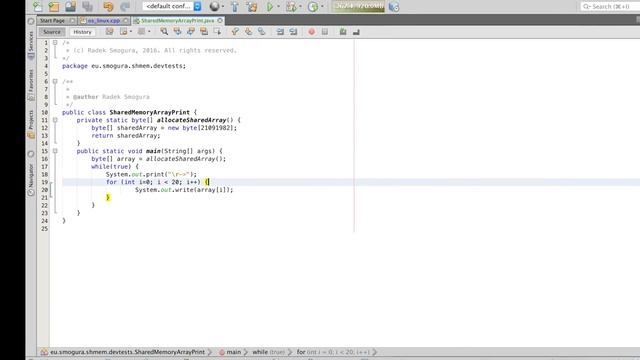This screenshot has width=640, height=360.
Task: Click the Stop Macro Recording icon
Action: [324, 31]
